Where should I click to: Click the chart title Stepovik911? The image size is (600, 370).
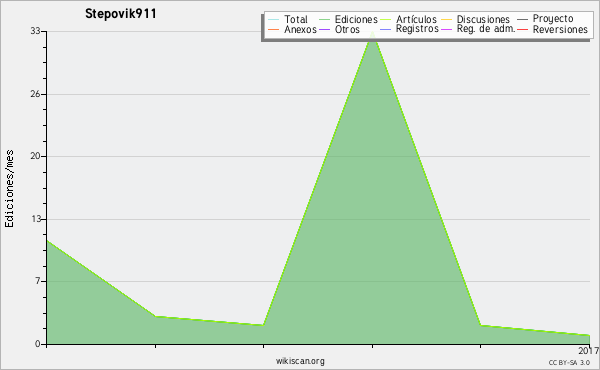coord(121,14)
